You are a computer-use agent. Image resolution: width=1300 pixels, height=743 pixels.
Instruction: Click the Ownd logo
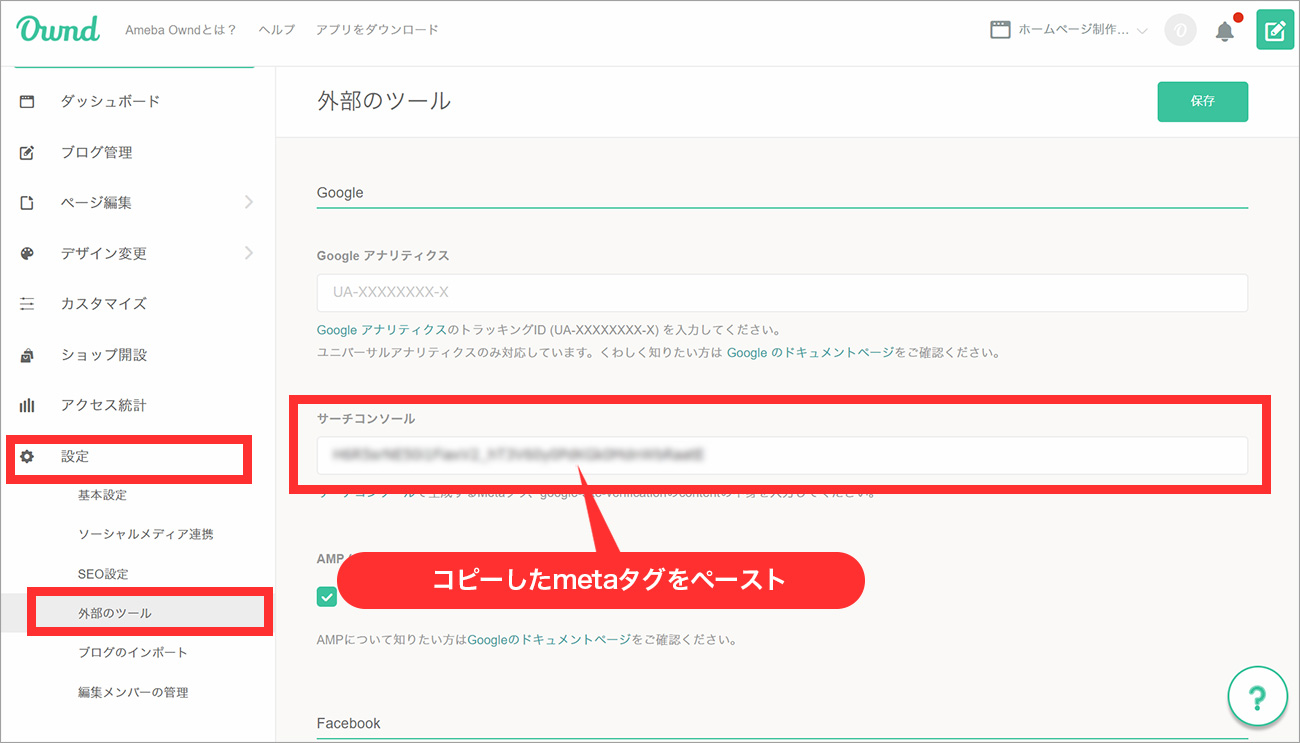58,29
